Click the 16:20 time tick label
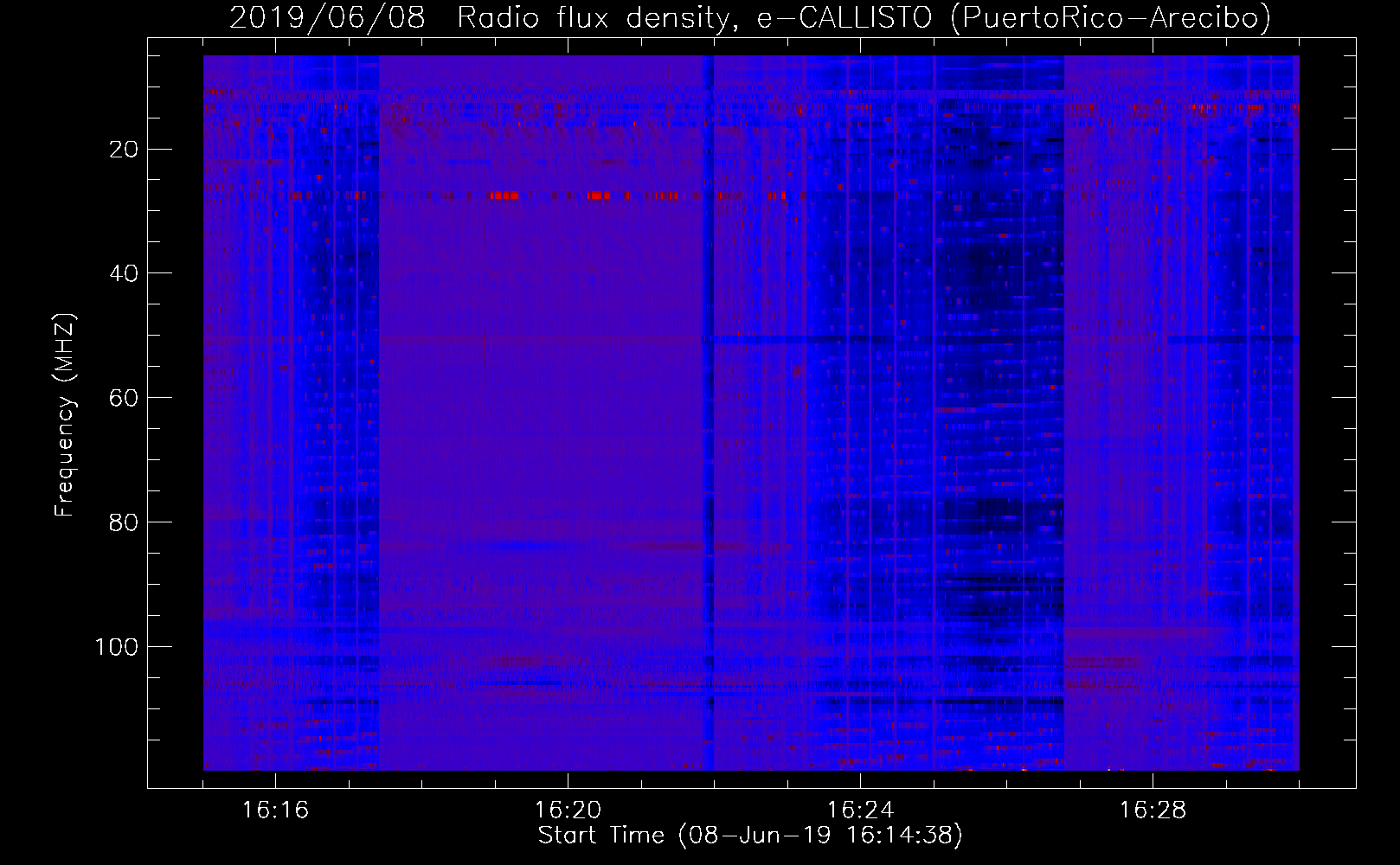This screenshot has height=865, width=1400. click(568, 811)
